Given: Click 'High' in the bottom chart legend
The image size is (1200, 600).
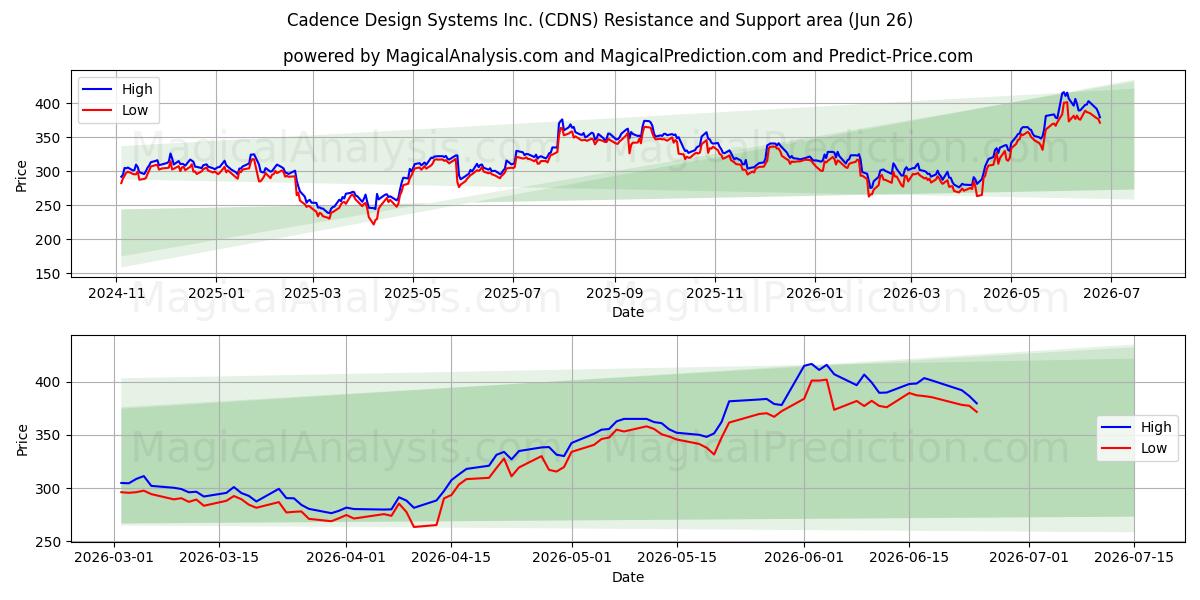Looking at the screenshot, I should [x=1156, y=427].
